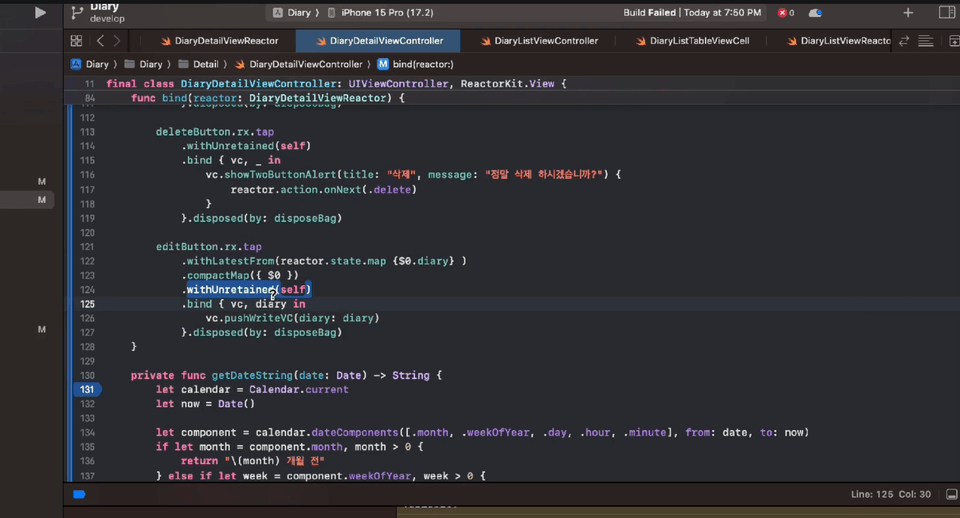960x518 pixels.
Task: Click Calendar.current on line 131
Action: coord(299,389)
